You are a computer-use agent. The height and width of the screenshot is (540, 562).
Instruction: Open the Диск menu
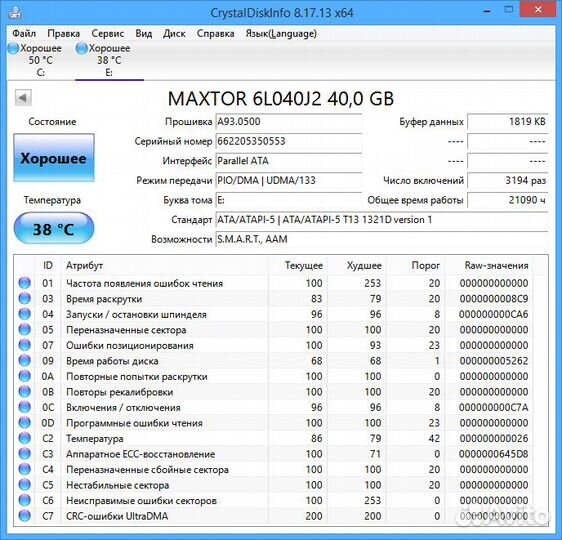174,34
